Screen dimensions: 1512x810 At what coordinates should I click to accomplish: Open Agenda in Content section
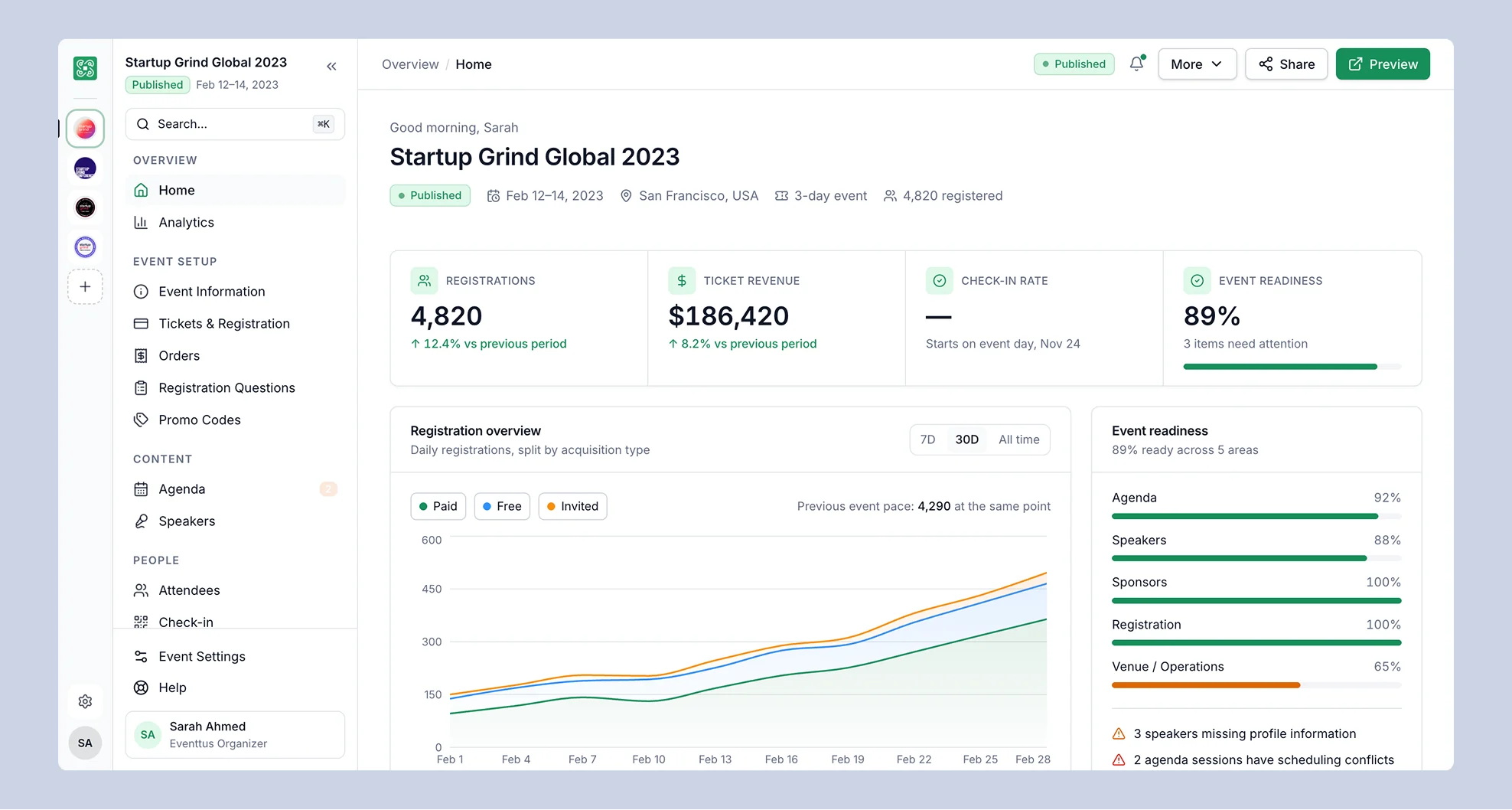235,489
